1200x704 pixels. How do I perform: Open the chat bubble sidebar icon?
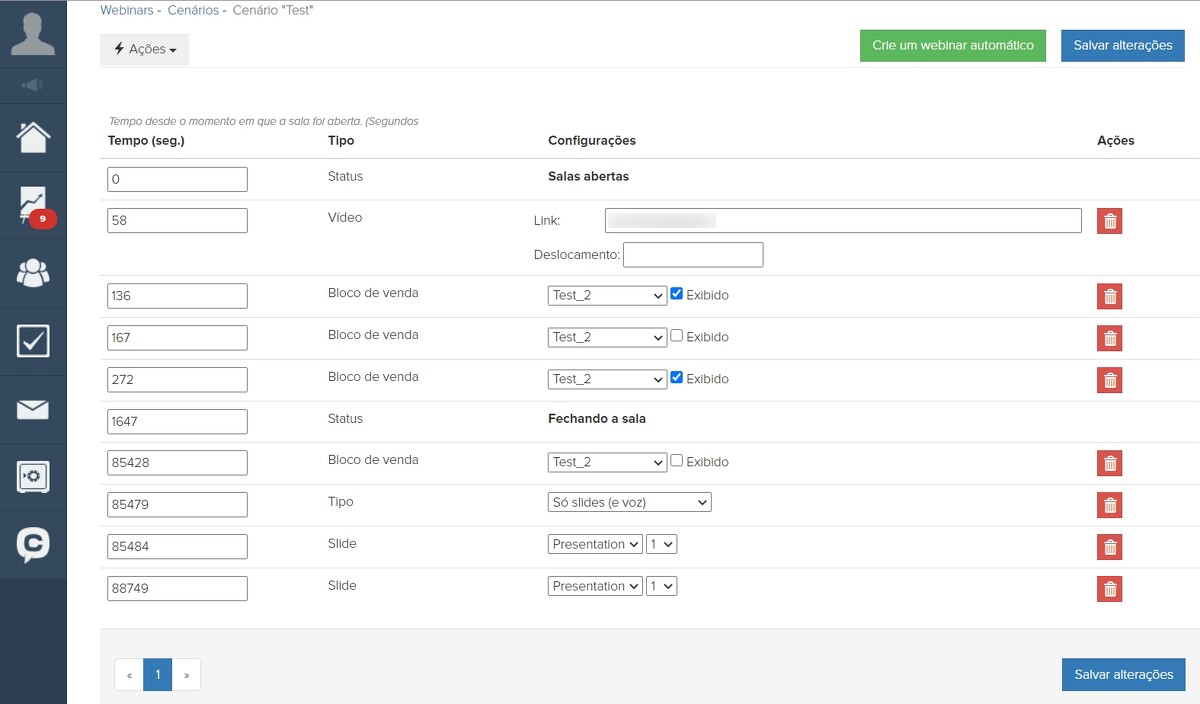click(x=33, y=545)
